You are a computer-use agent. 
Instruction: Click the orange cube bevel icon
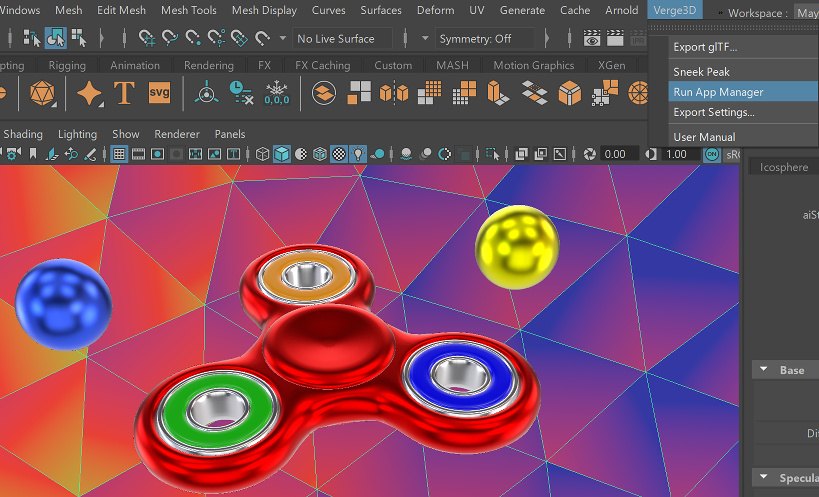tap(569, 93)
